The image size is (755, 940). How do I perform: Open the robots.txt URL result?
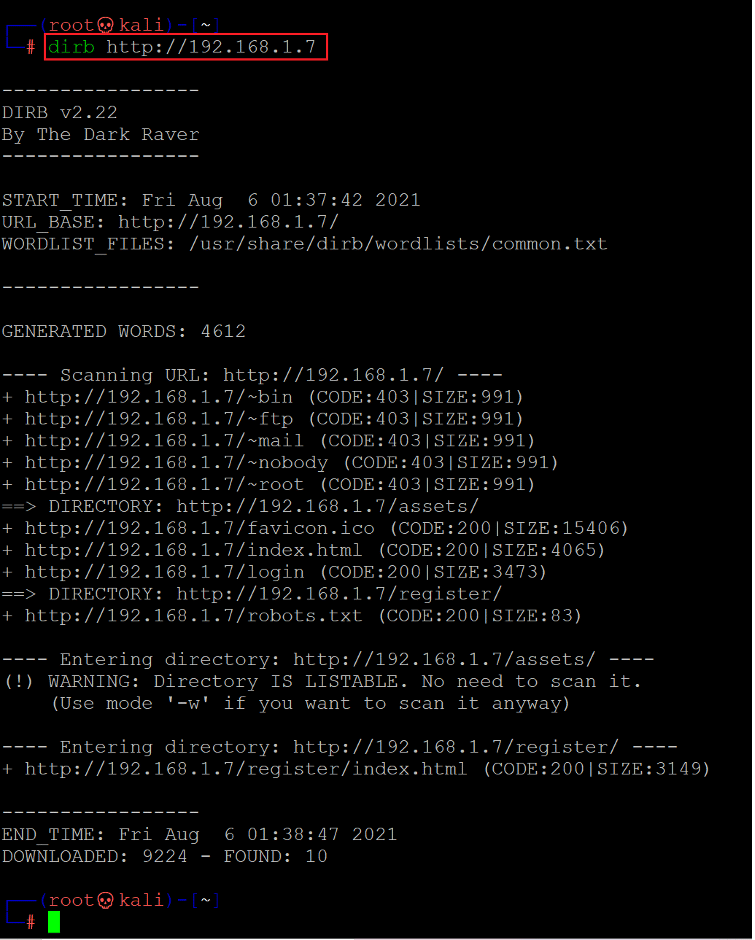[x=194, y=616]
